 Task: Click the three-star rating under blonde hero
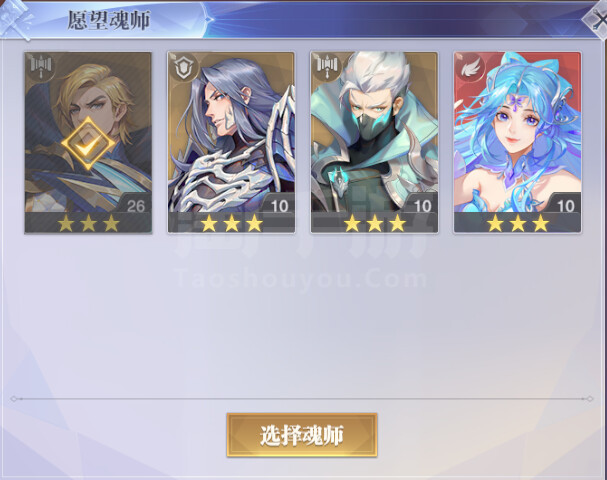[89, 223]
